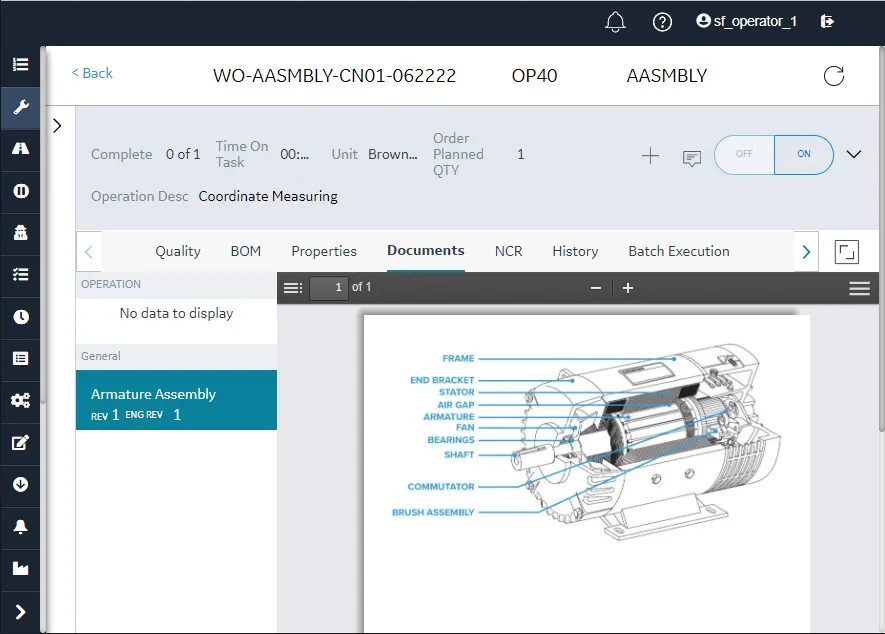The width and height of the screenshot is (885, 634).
Task: Click the AASMBLY label in the header
Action: click(x=667, y=76)
